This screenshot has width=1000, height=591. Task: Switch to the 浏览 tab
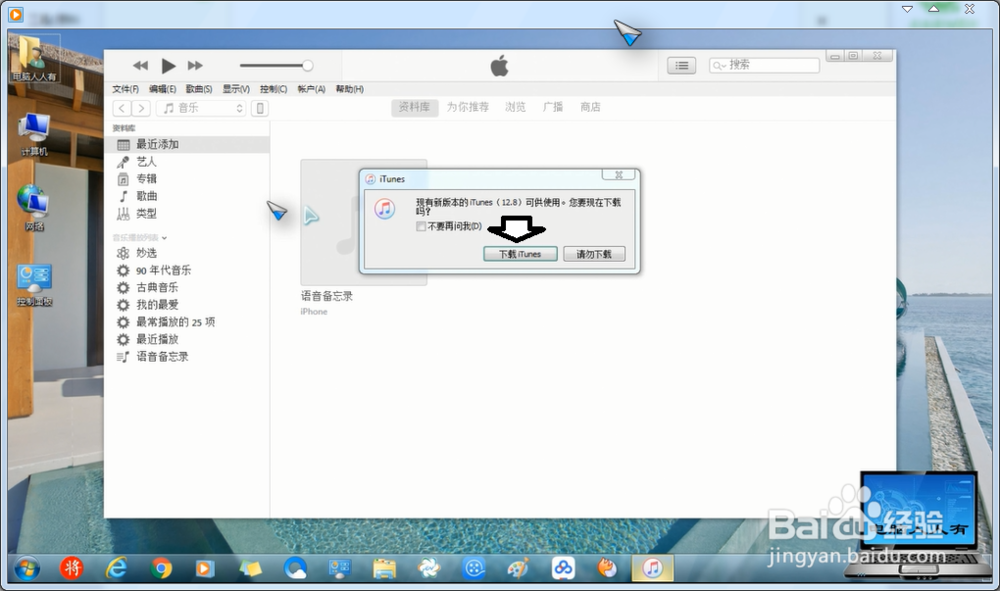515,107
